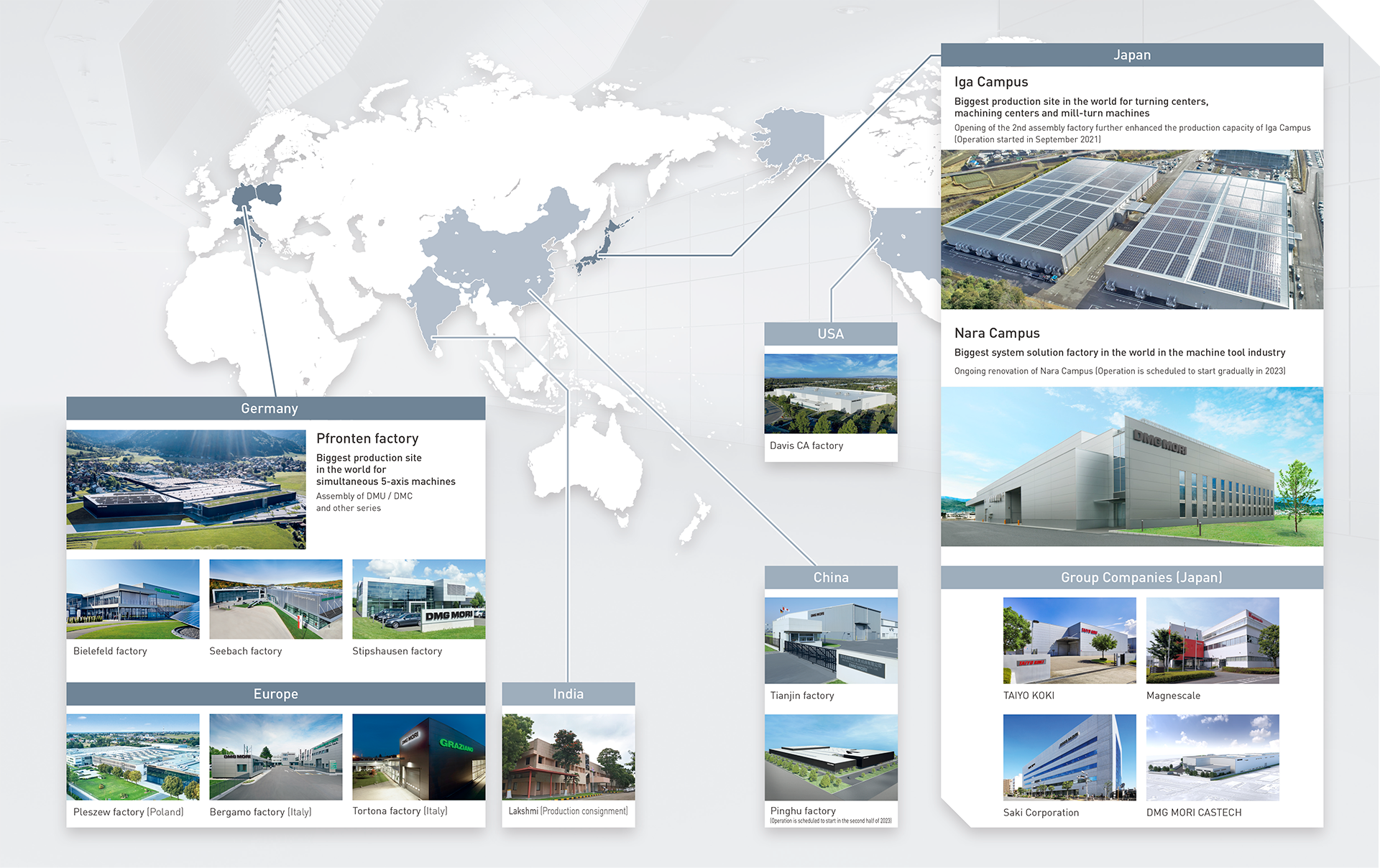
Task: Click the 'Bielefeld factory' caption
Action: (x=110, y=651)
